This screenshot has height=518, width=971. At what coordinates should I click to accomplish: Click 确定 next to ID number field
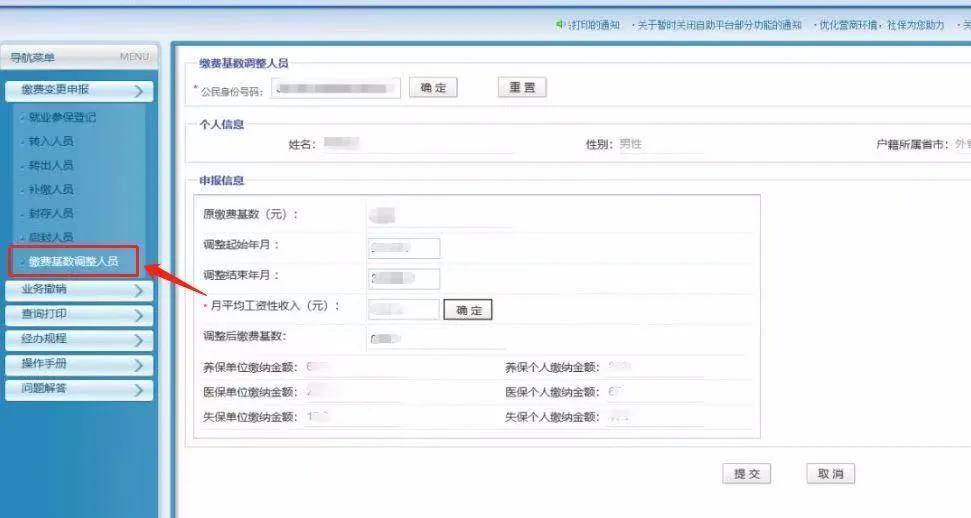click(433, 88)
